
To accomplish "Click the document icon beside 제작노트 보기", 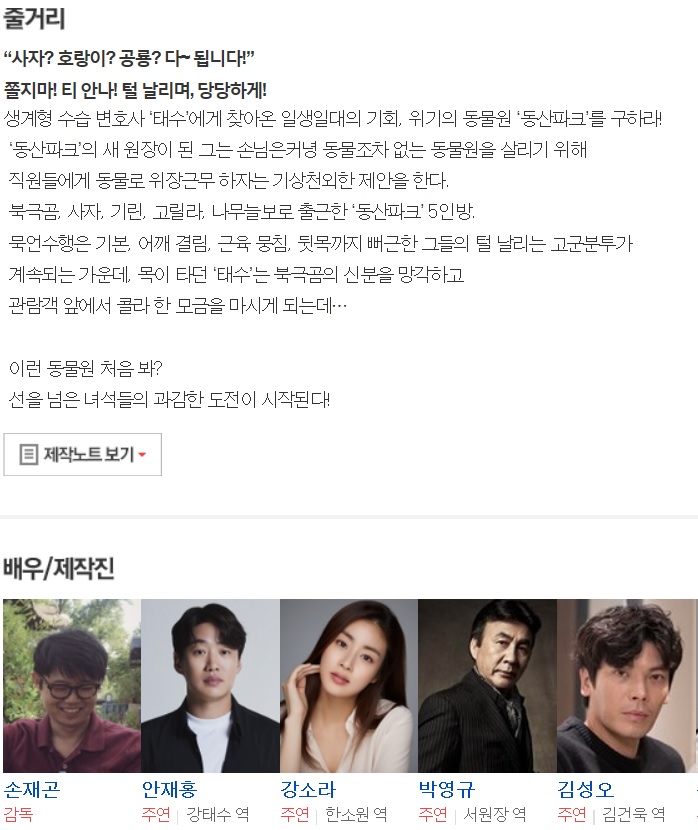I will 29,454.
